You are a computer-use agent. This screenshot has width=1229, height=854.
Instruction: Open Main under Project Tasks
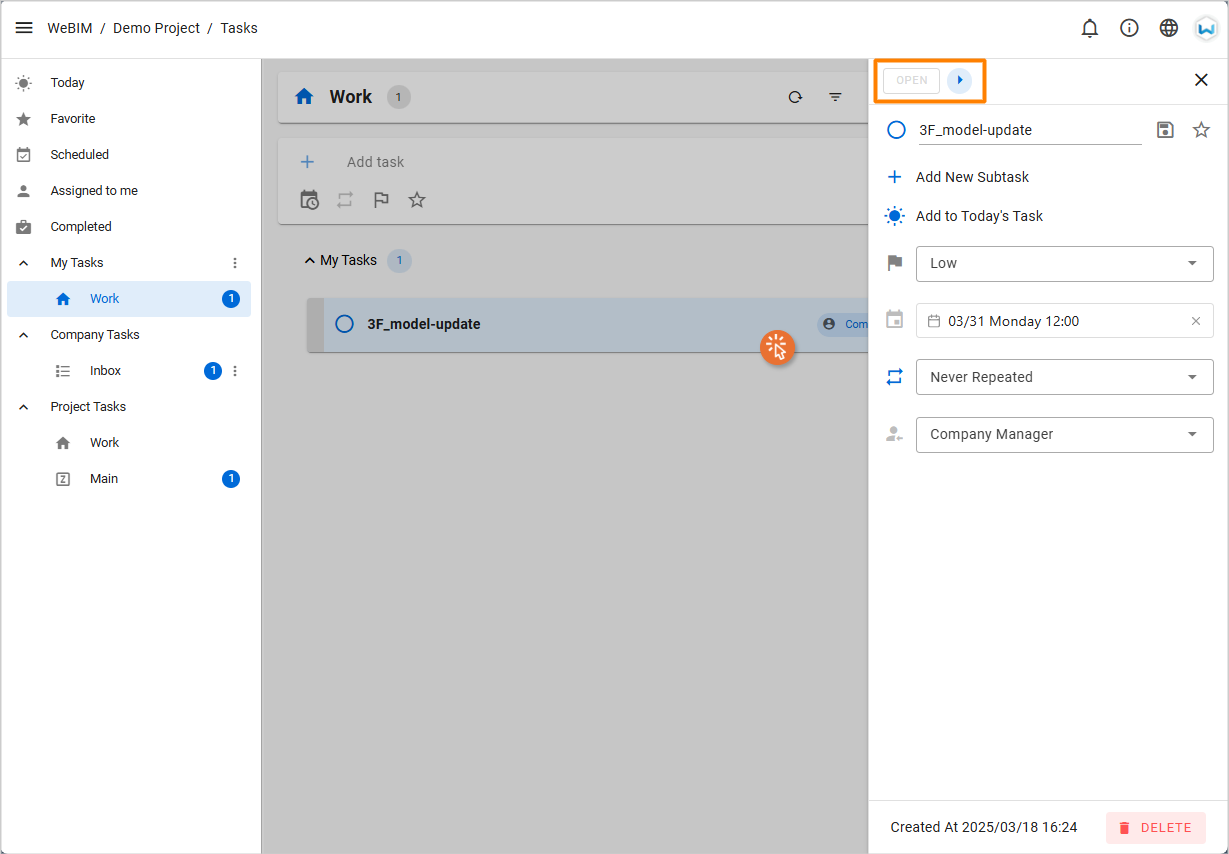pos(129,479)
